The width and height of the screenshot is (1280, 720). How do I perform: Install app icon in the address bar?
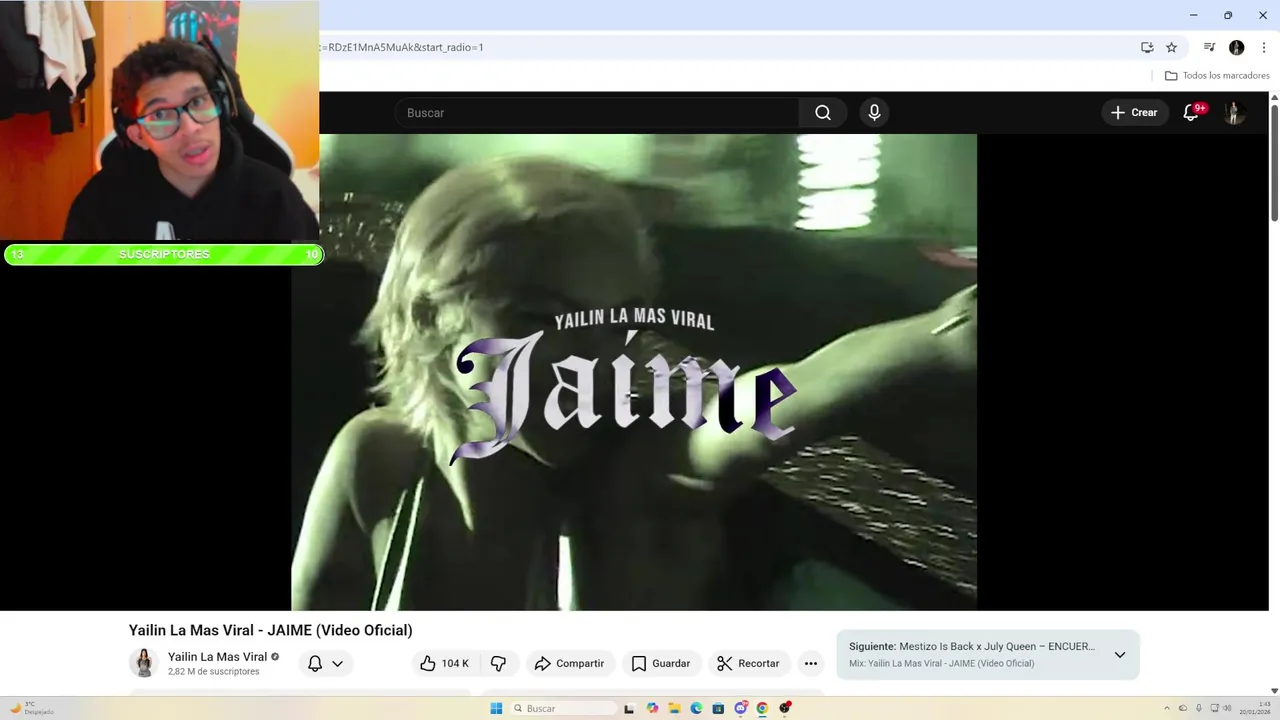coord(1147,47)
